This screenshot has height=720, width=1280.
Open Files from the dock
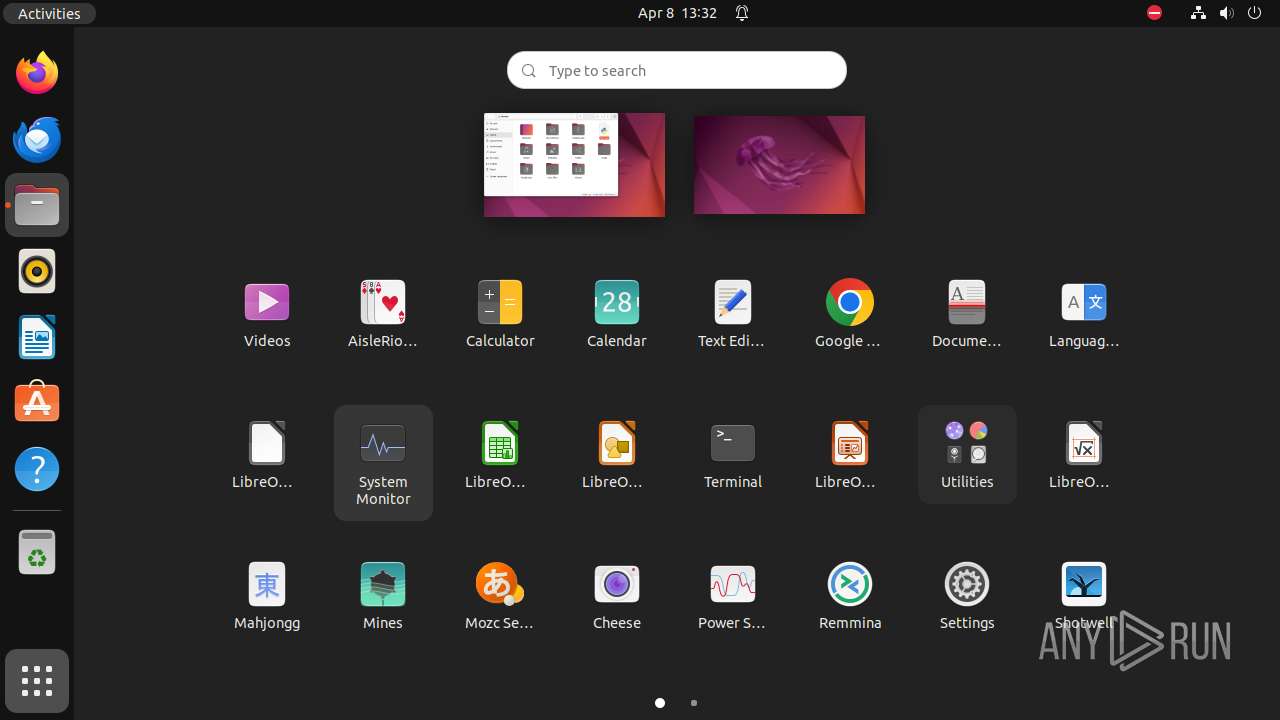(37, 205)
